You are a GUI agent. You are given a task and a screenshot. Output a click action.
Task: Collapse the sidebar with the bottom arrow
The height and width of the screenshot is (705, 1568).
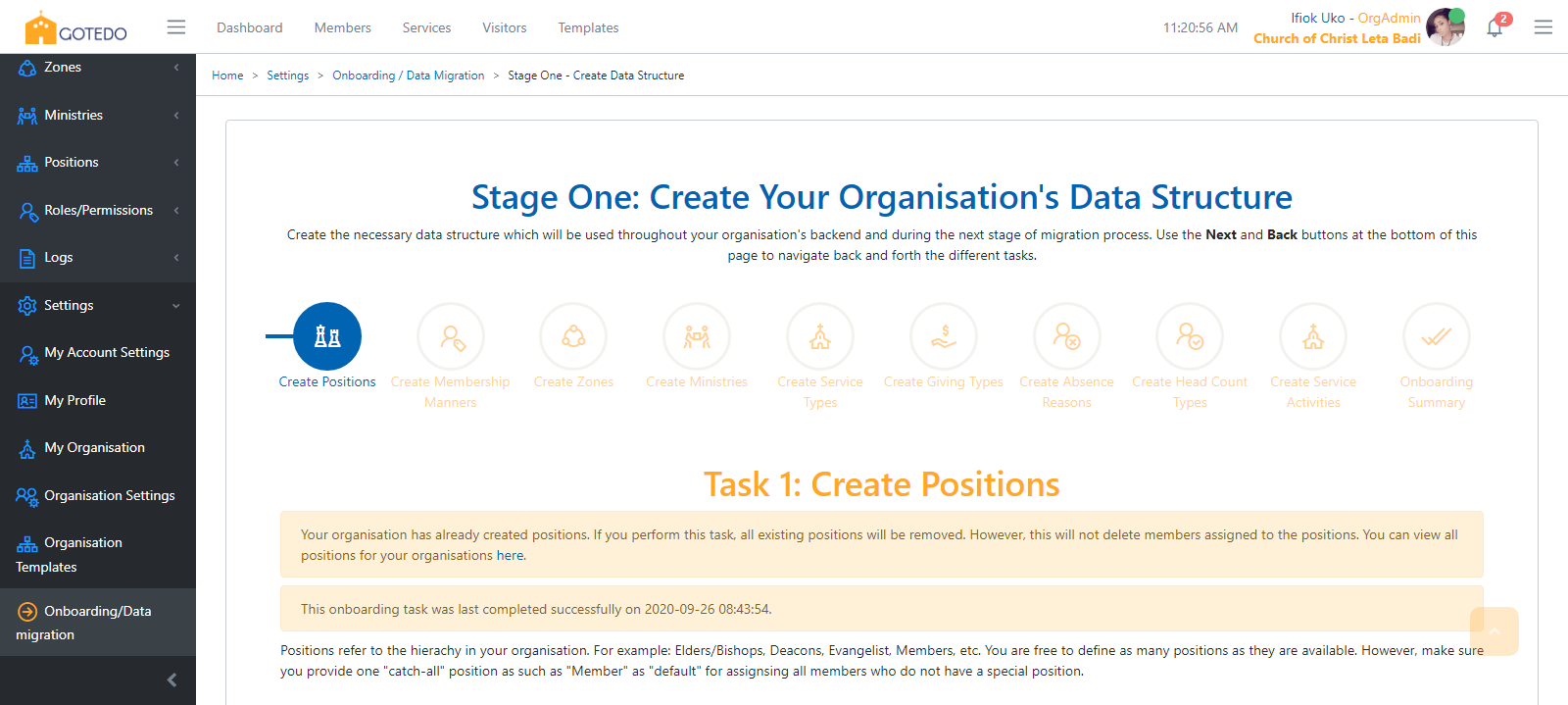tap(172, 680)
